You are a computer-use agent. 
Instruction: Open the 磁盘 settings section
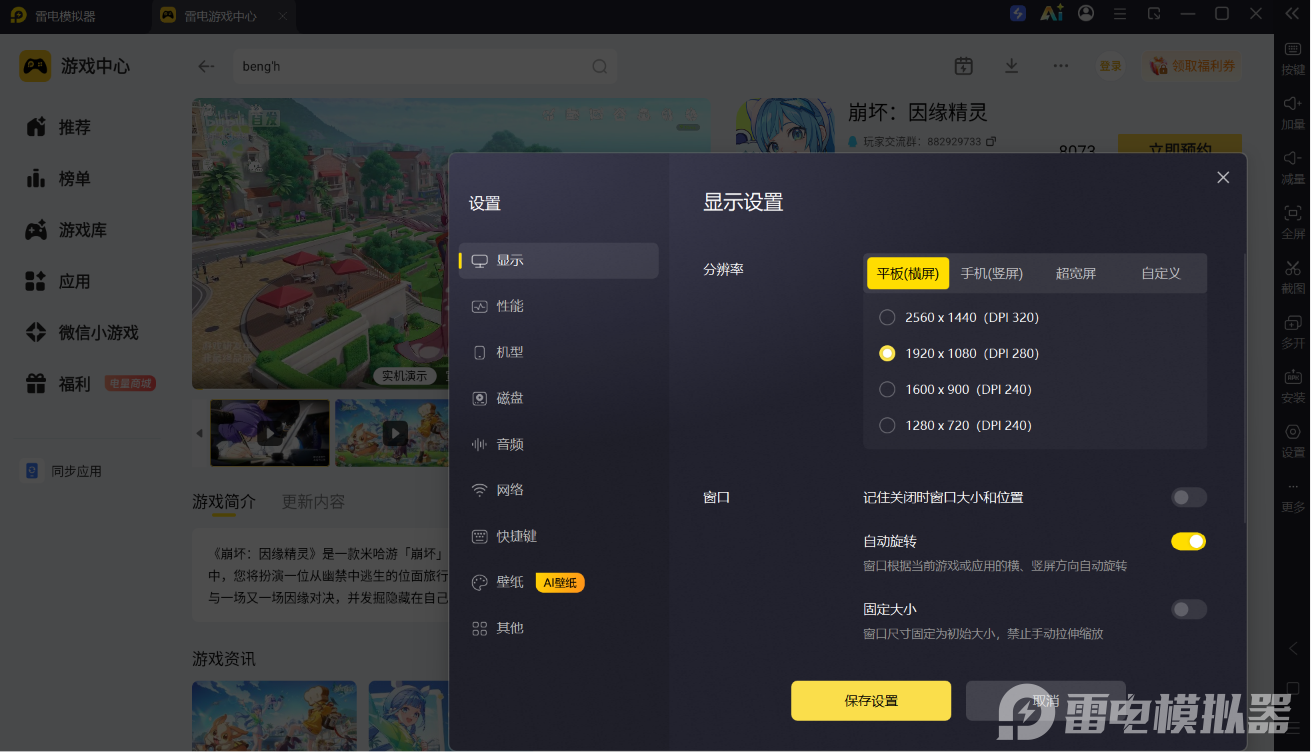tap(558, 398)
